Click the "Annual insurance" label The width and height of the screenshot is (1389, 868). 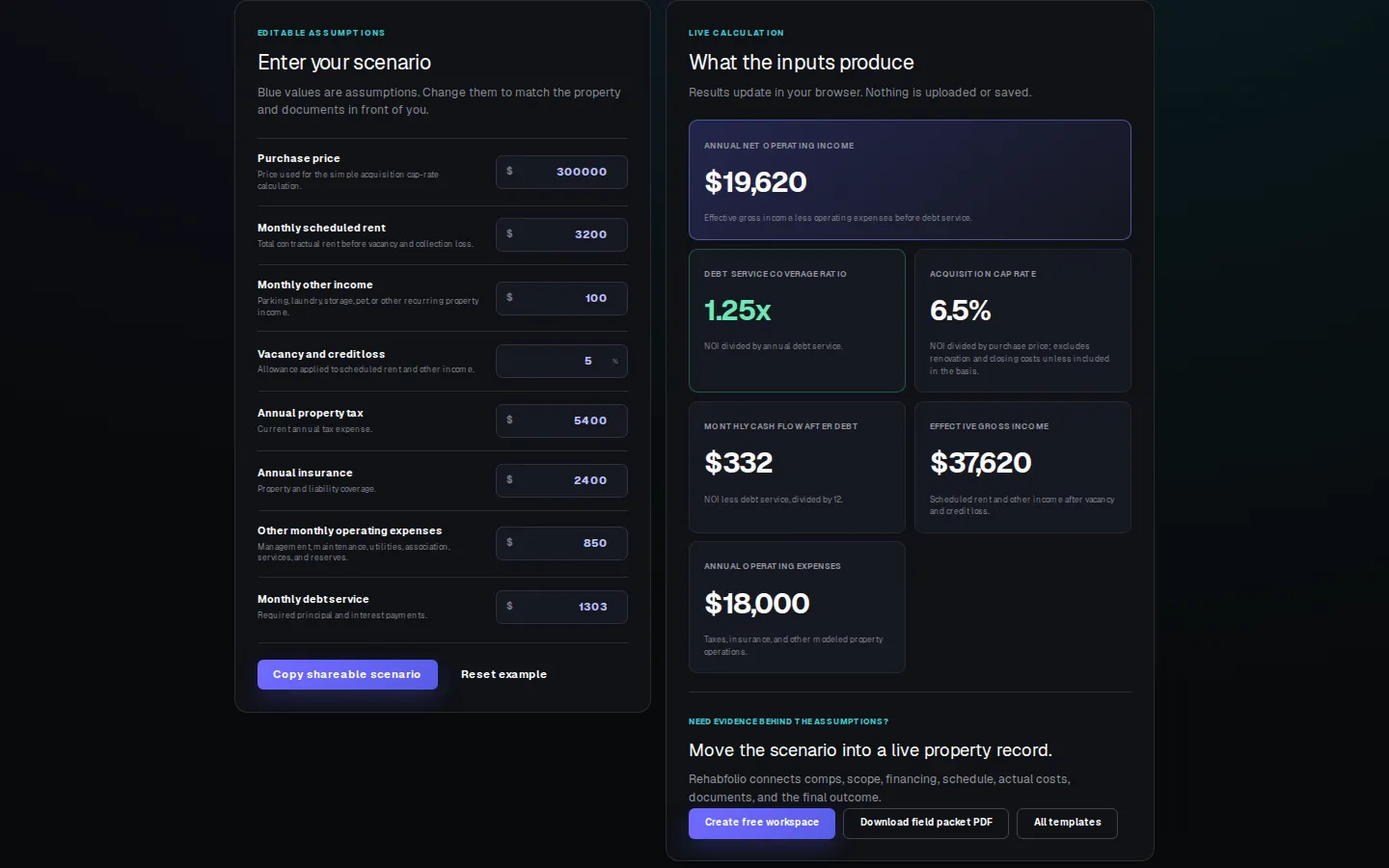[x=305, y=473]
